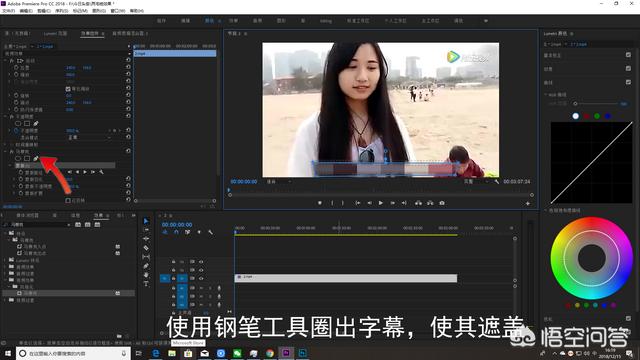640x360 pixels.
Task: Open mask tracking method wrench
Action: point(101,172)
